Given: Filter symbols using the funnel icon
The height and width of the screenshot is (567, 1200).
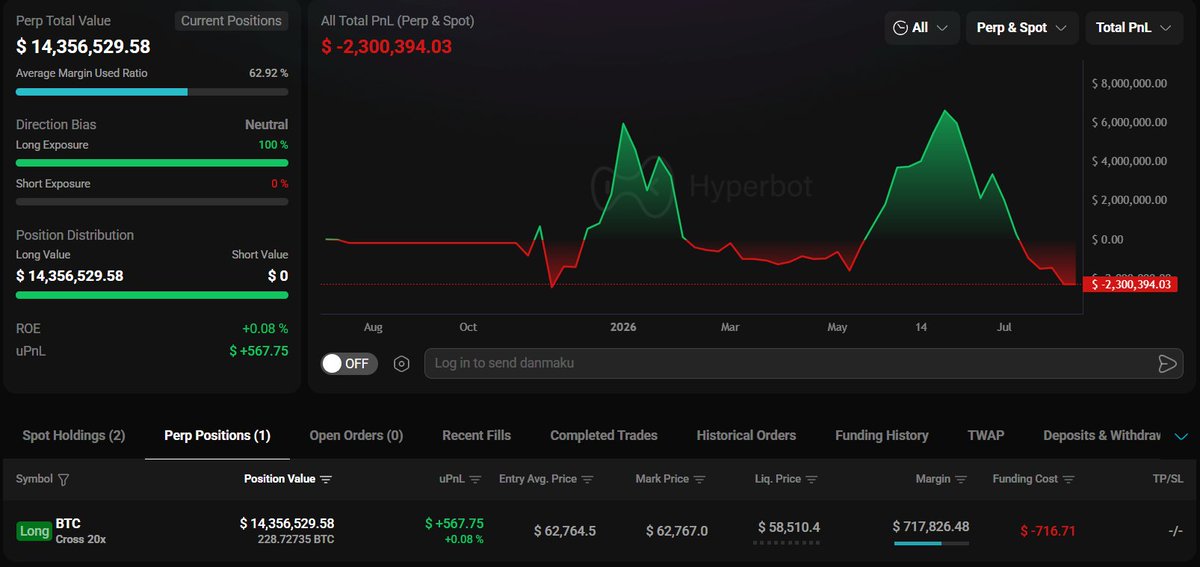Looking at the screenshot, I should (64, 480).
